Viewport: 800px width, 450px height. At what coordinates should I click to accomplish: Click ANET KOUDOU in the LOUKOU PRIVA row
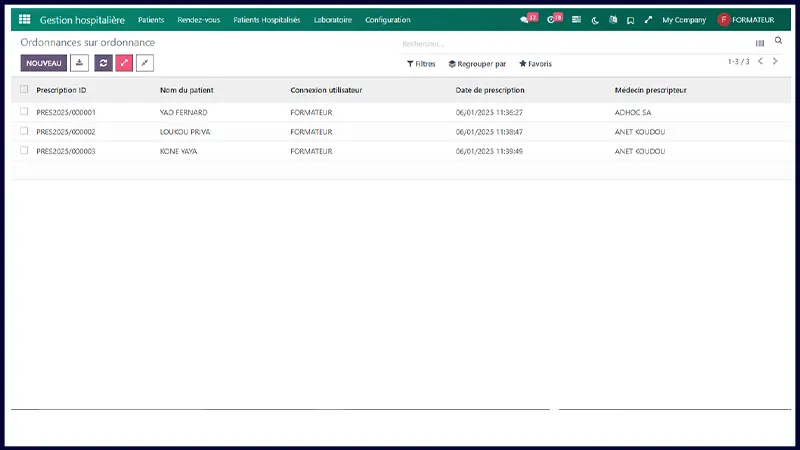point(640,132)
